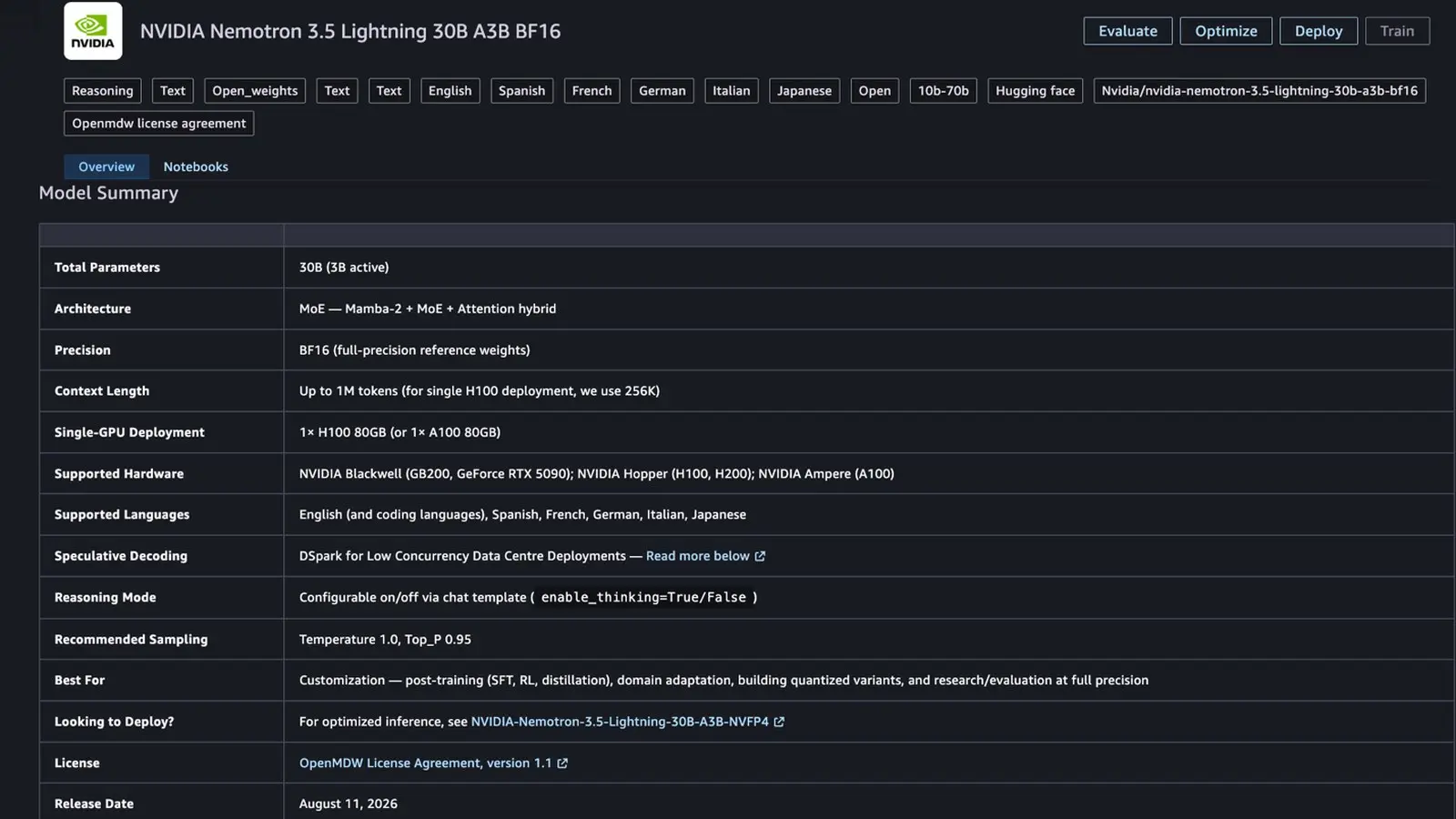
Task: Click the Supported Hardware row label
Action: 119,474
